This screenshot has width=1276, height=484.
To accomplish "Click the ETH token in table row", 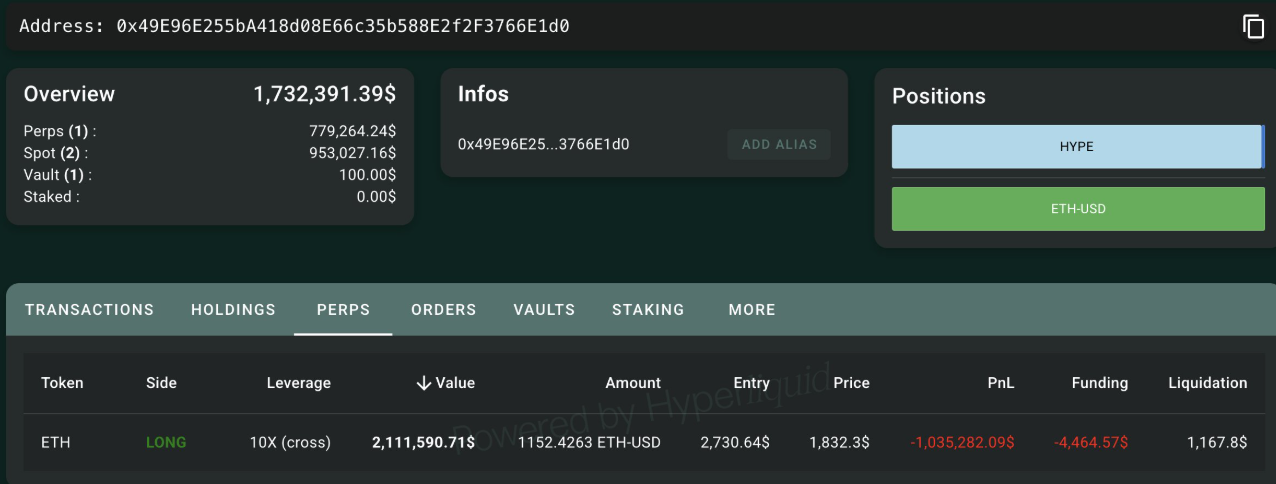I will [x=54, y=442].
